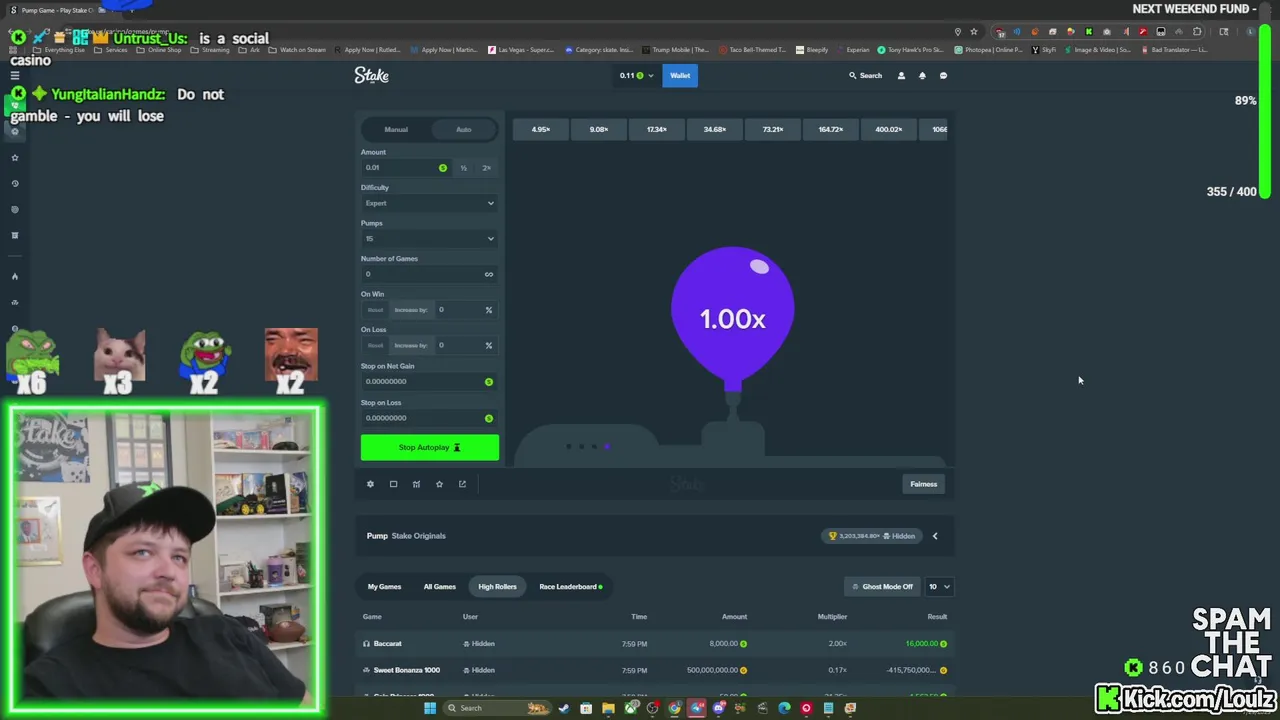This screenshot has height=720, width=1280.
Task: Click the Stop on Net Gain field
Action: pyautogui.click(x=429, y=382)
